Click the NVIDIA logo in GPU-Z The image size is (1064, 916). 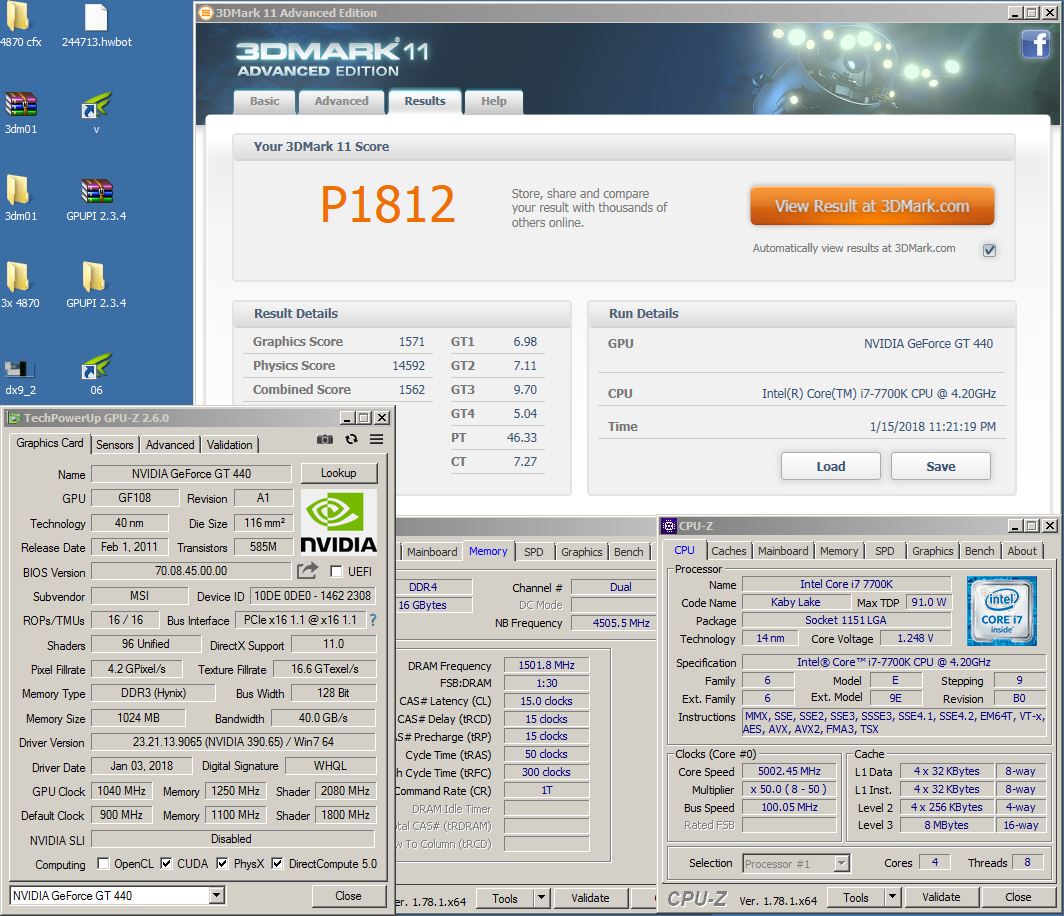(338, 521)
